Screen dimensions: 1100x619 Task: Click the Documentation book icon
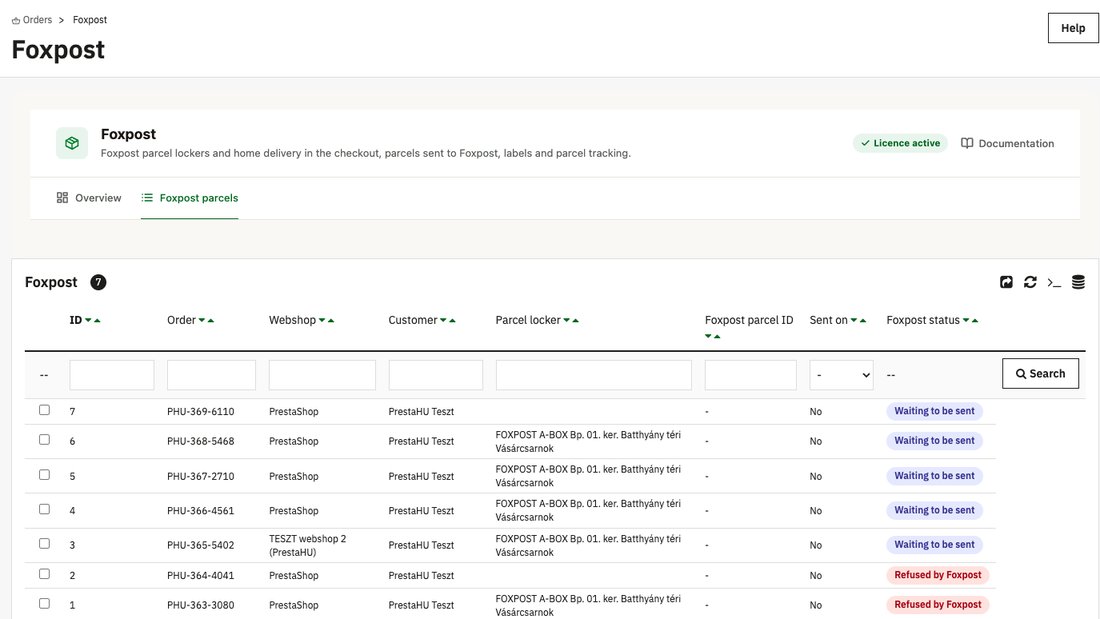pyautogui.click(x=967, y=143)
